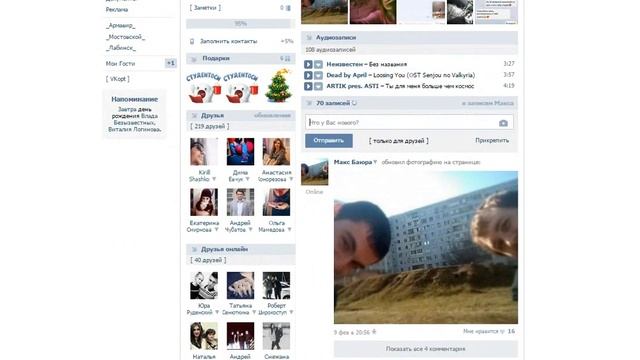Image resolution: width=640 pixels, height=360 pixels.
Task: Open the arrow next to Андрей Чубатов
Action: coord(250,230)
